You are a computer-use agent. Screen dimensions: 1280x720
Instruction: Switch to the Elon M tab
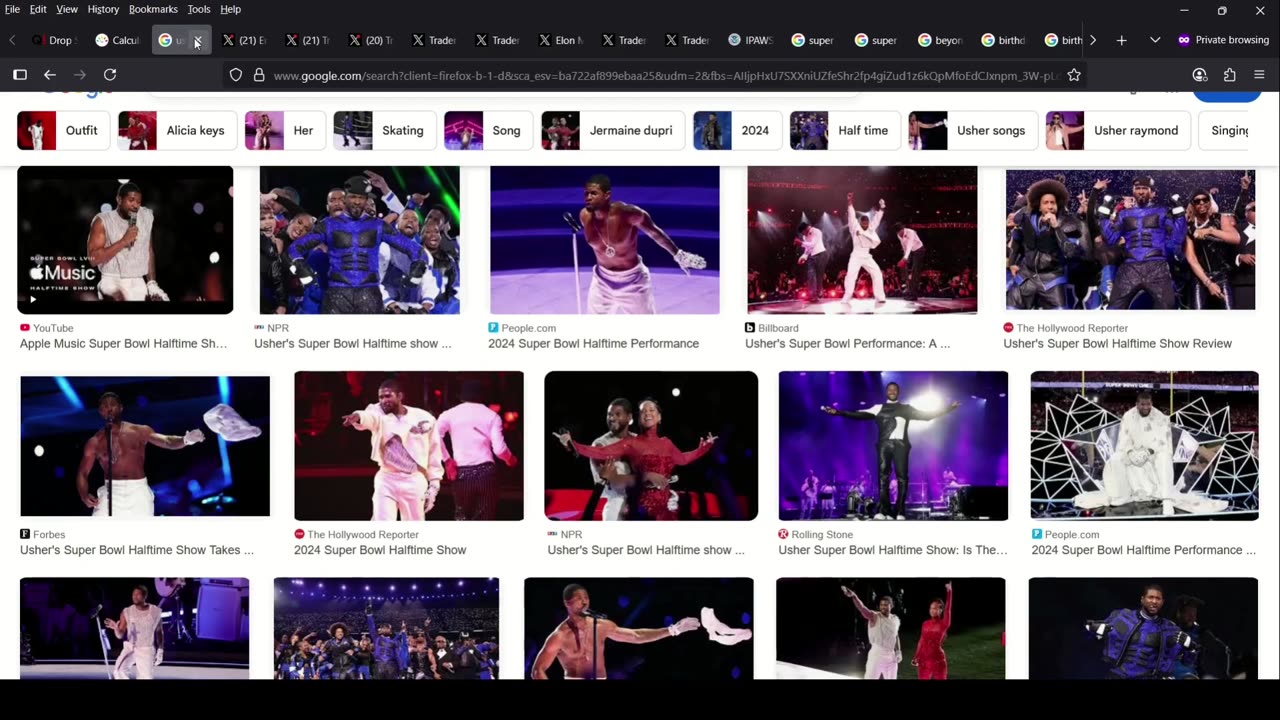point(561,40)
